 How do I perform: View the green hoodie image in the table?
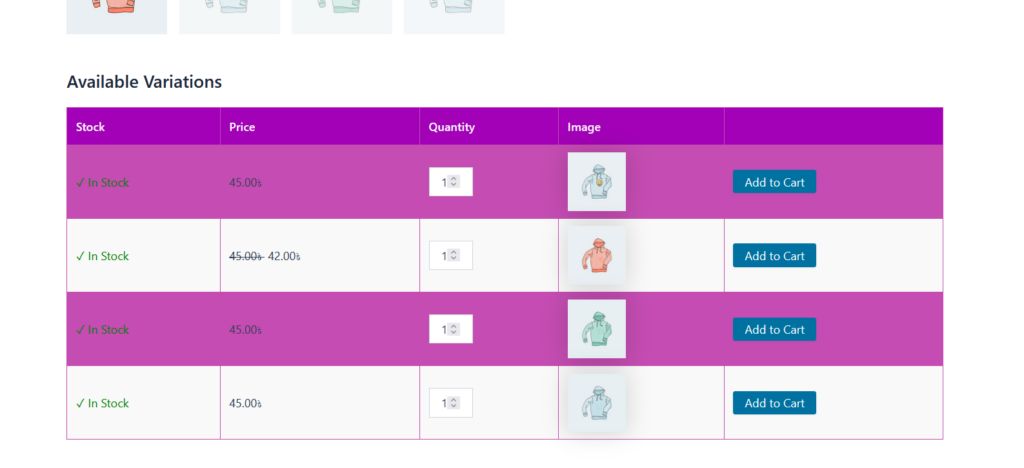tap(596, 329)
